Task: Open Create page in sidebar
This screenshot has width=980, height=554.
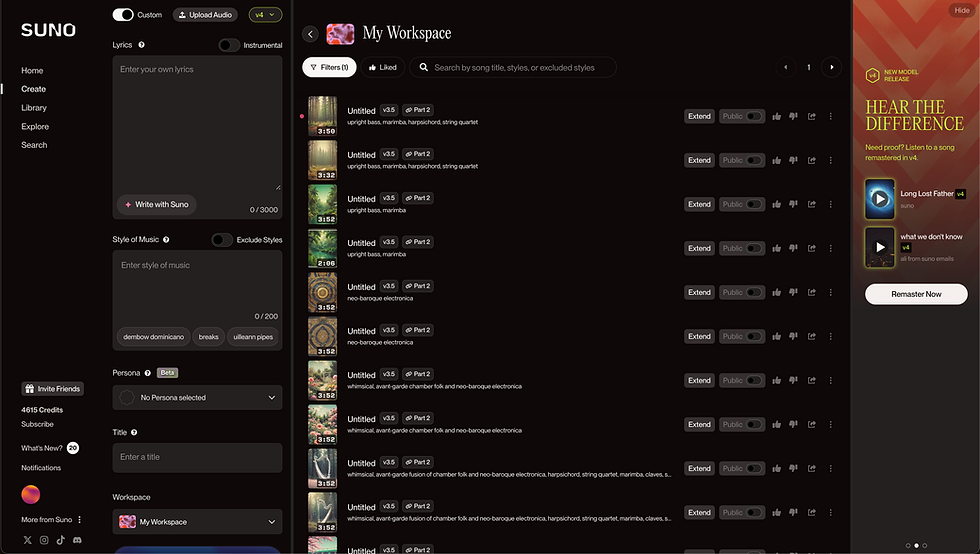Action: pyautogui.click(x=34, y=89)
